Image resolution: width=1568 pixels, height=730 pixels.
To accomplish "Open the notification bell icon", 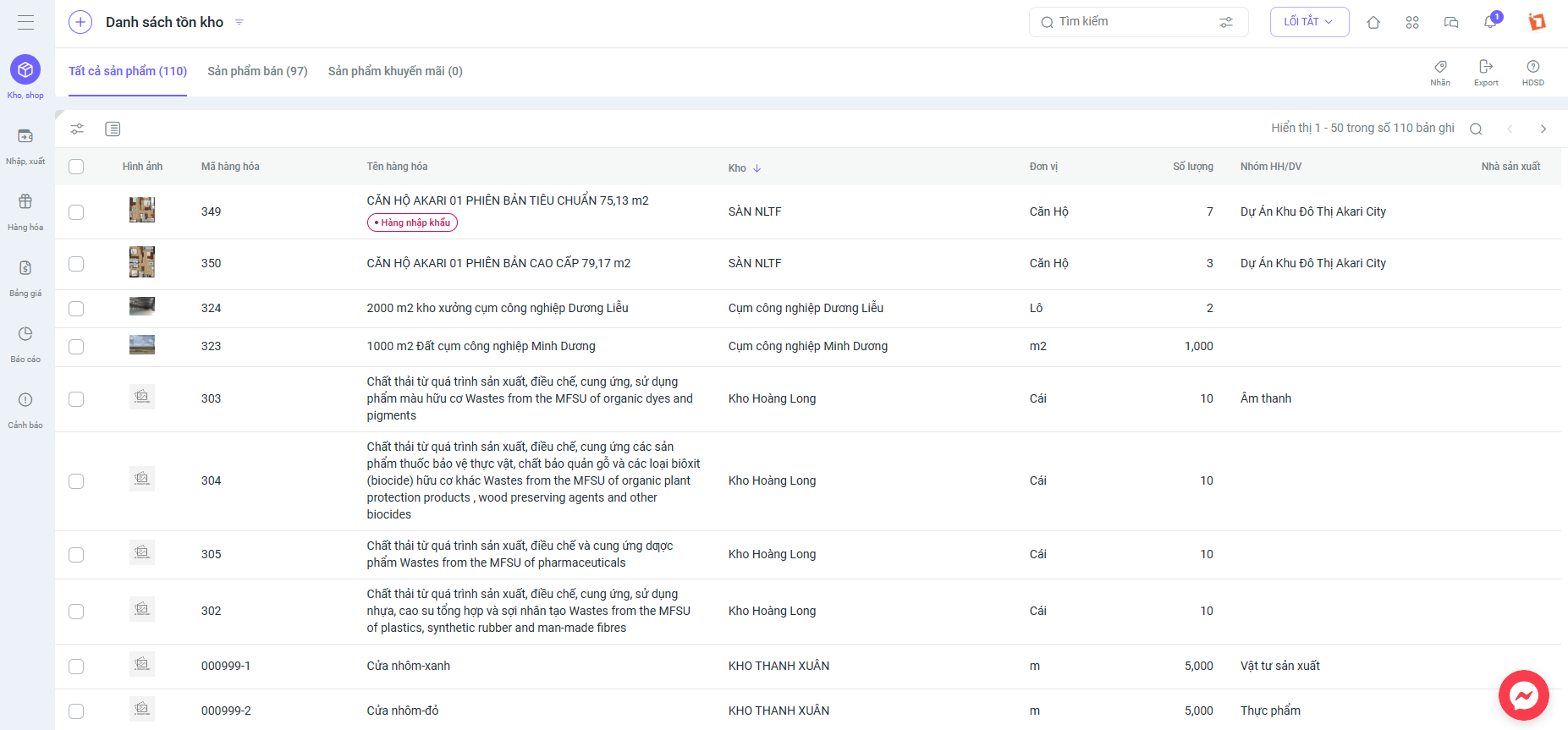I will click(1490, 22).
